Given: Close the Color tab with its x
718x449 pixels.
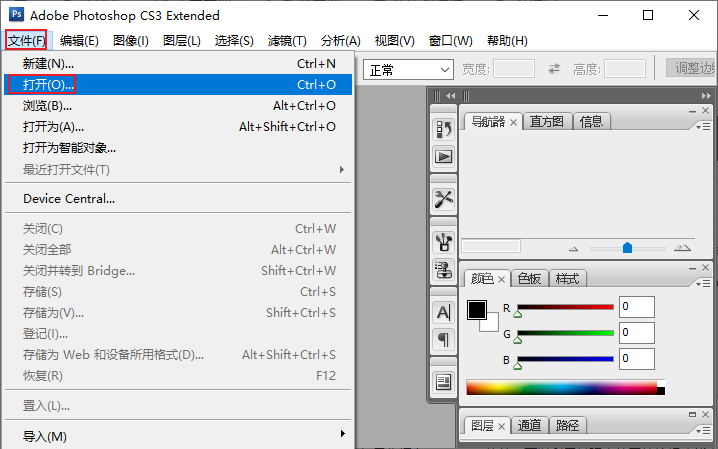Looking at the screenshot, I should [x=501, y=279].
